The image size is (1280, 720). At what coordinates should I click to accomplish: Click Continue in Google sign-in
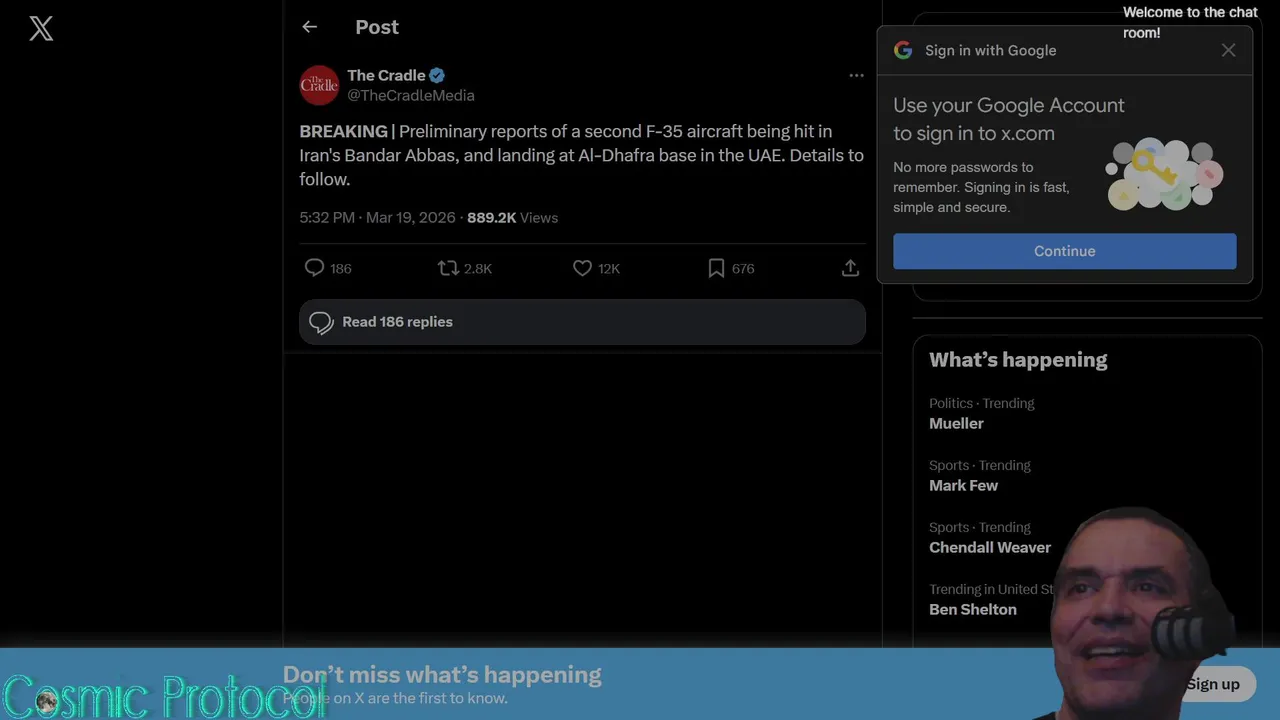coord(1065,251)
